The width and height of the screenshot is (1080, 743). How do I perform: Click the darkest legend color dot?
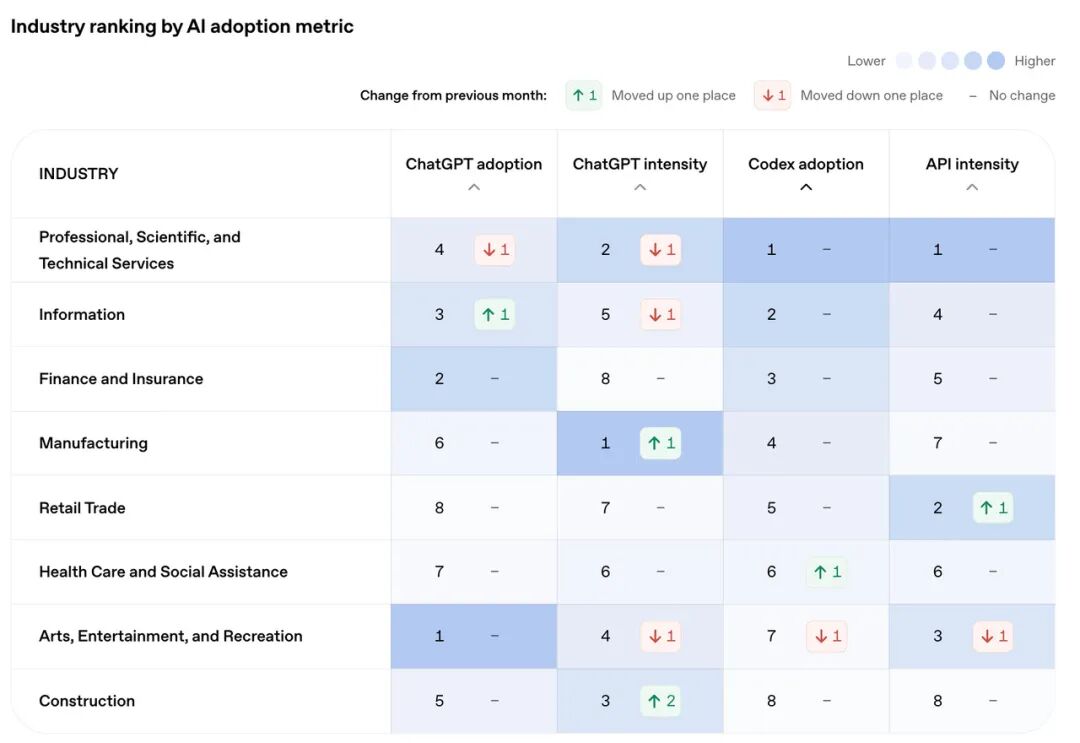[x=996, y=61]
